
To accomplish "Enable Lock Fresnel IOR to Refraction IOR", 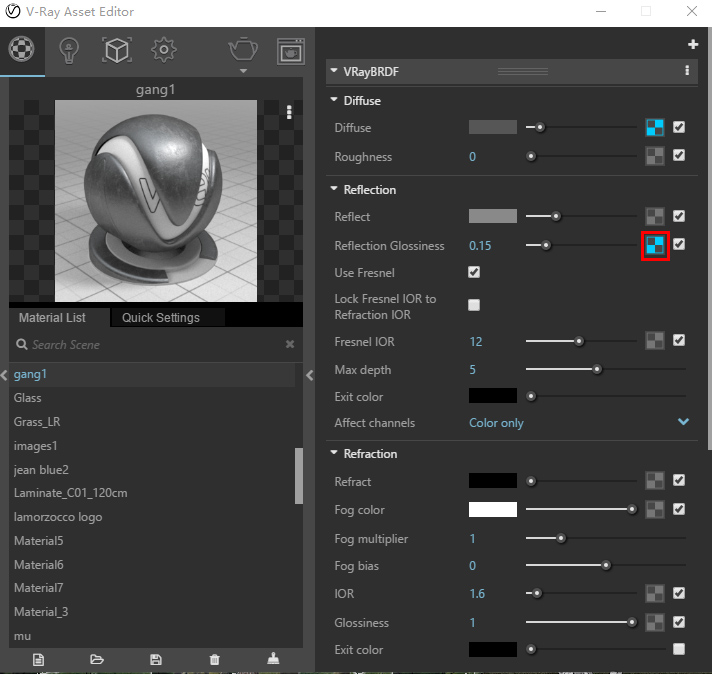I will click(x=474, y=305).
